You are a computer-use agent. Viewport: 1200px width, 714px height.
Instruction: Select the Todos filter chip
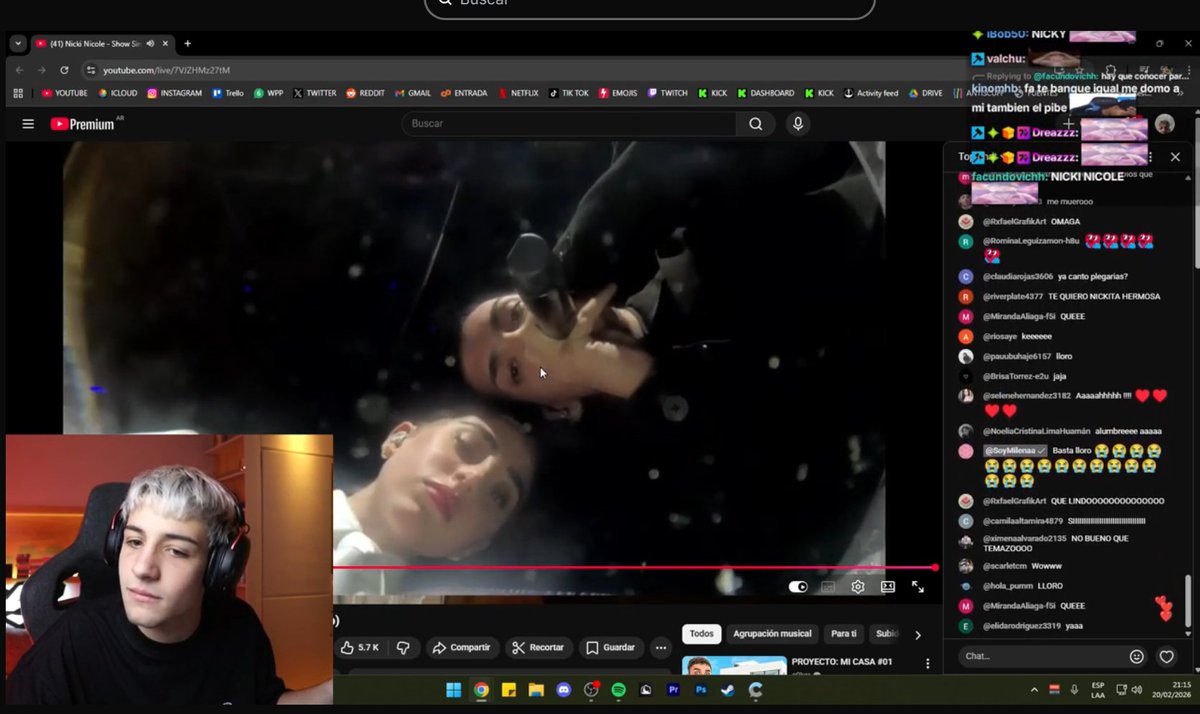702,634
